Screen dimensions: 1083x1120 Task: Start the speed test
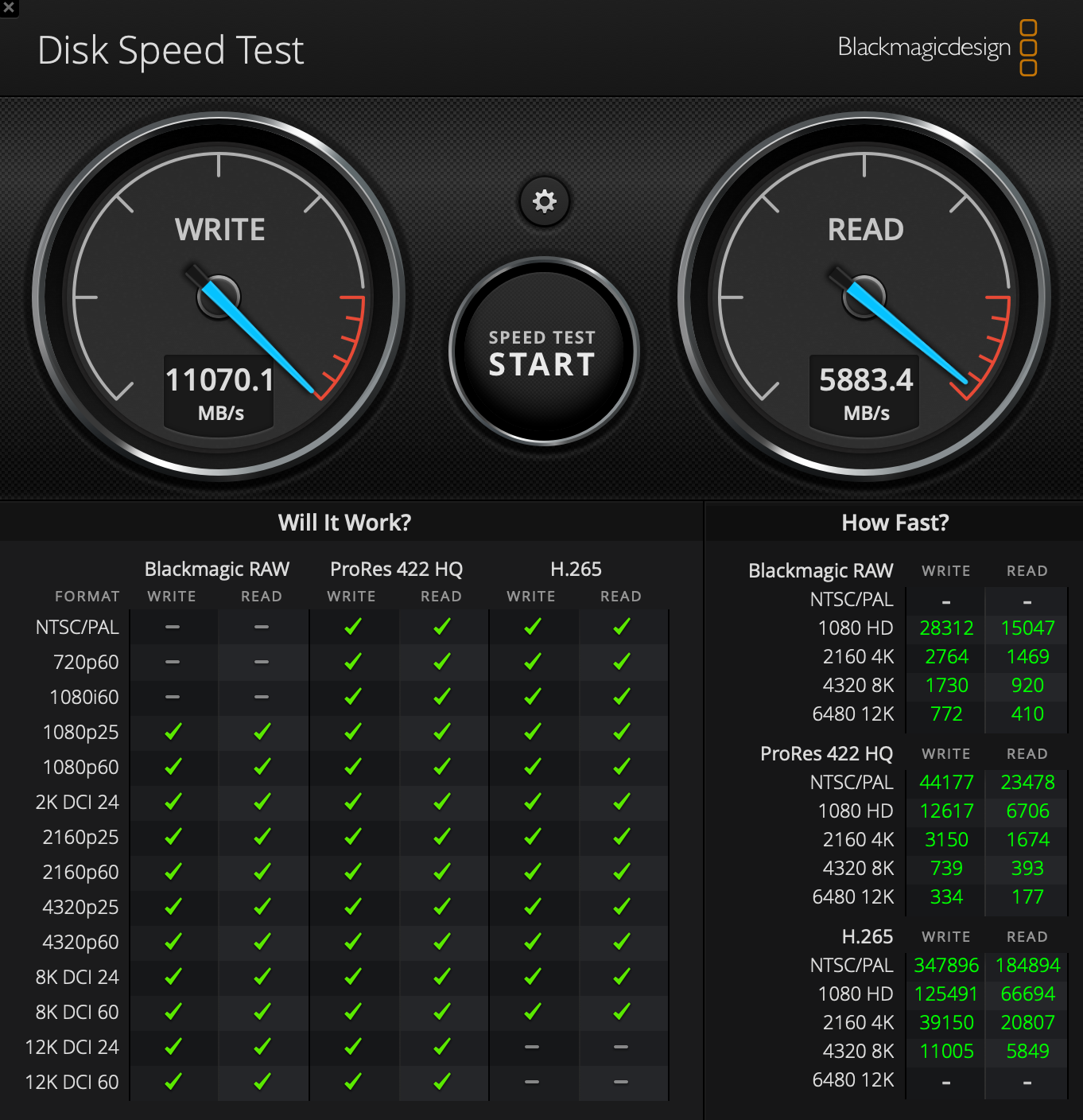544,351
